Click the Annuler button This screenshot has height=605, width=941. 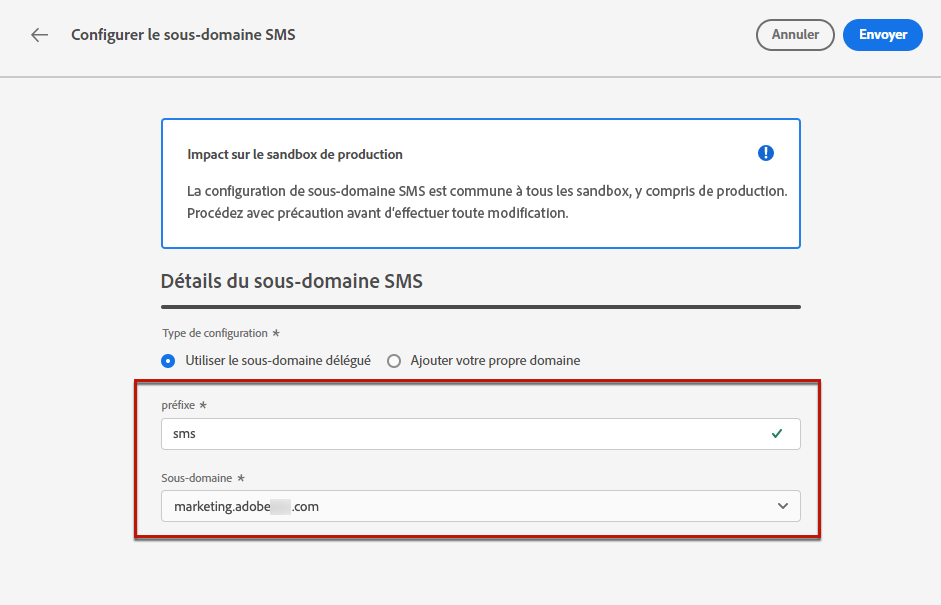coord(795,35)
